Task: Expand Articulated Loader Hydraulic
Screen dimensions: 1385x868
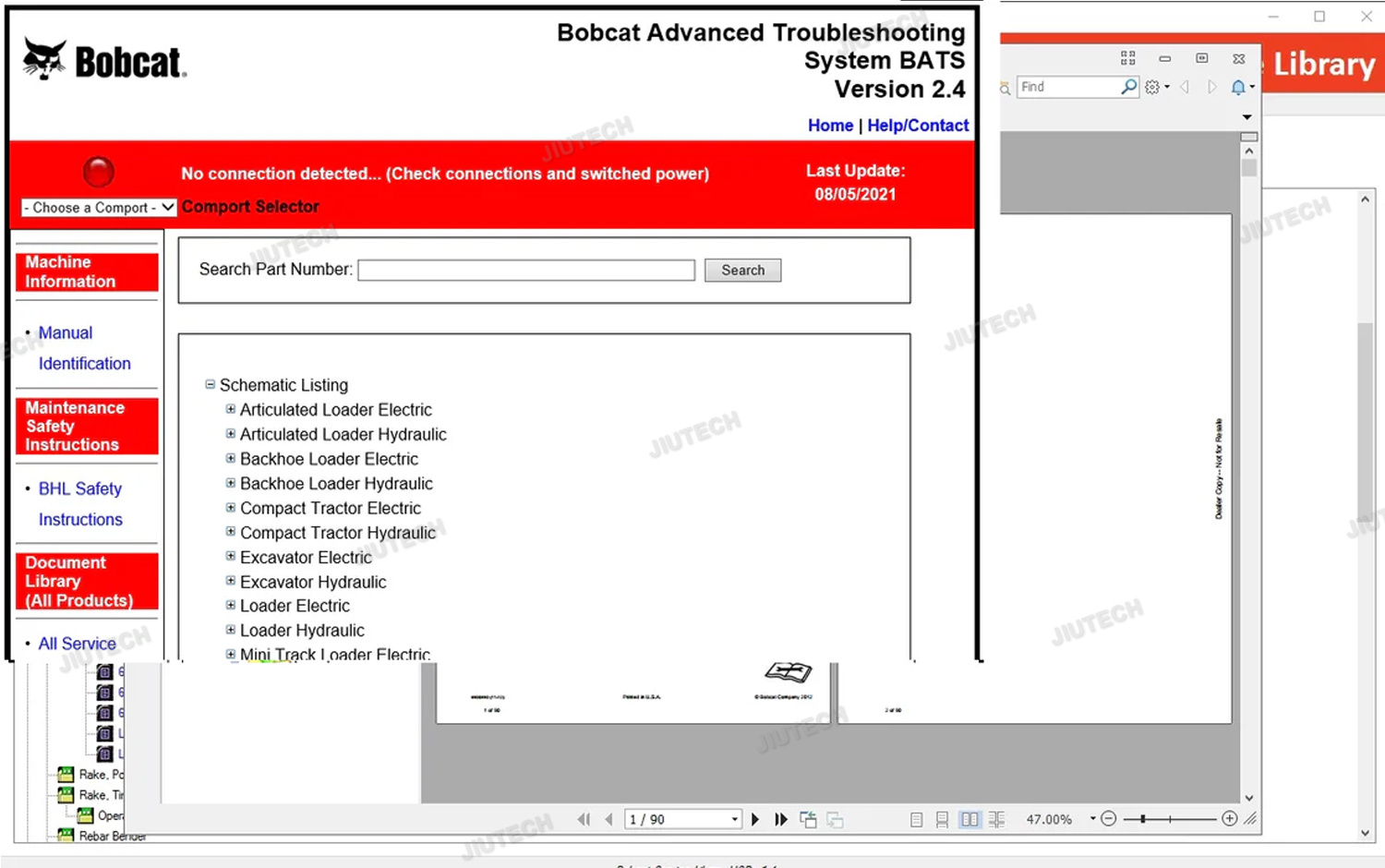Action: (231, 434)
